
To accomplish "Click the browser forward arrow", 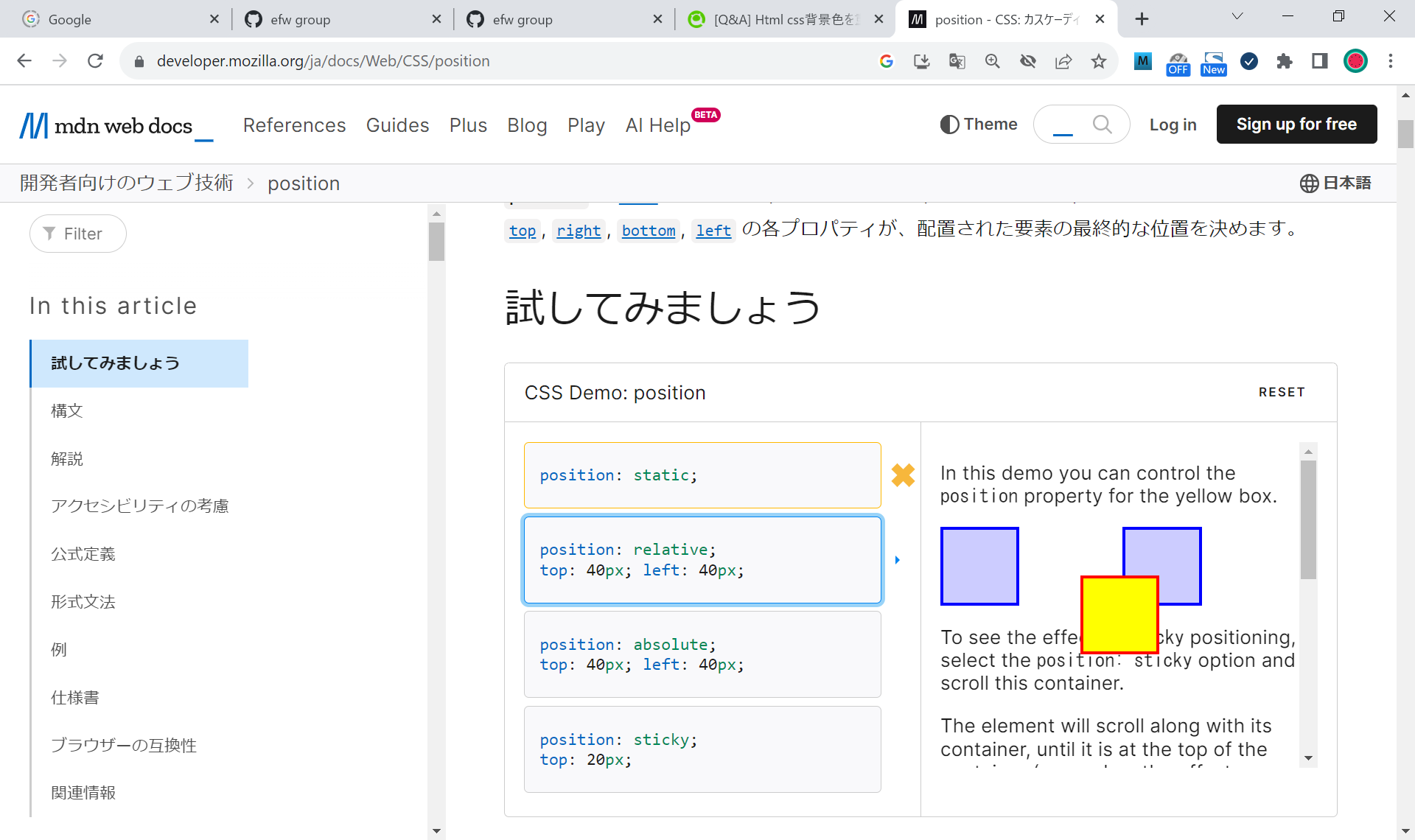I will coord(60,61).
